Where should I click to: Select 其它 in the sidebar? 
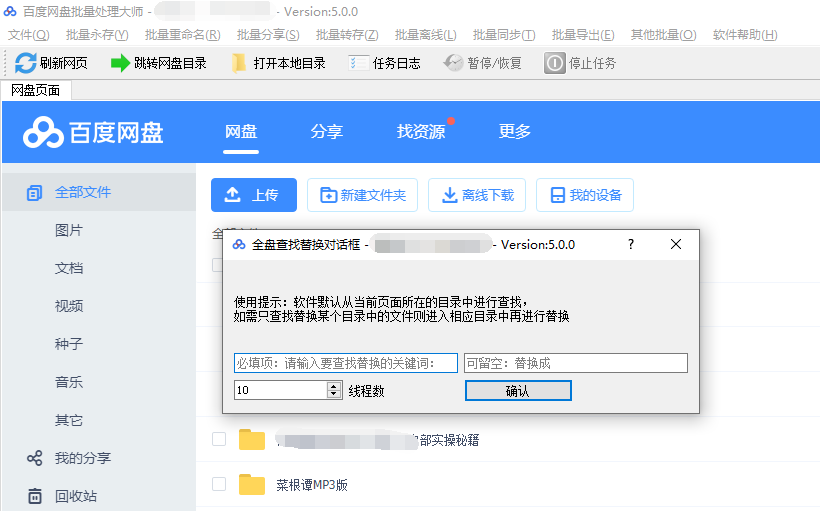[x=69, y=420]
